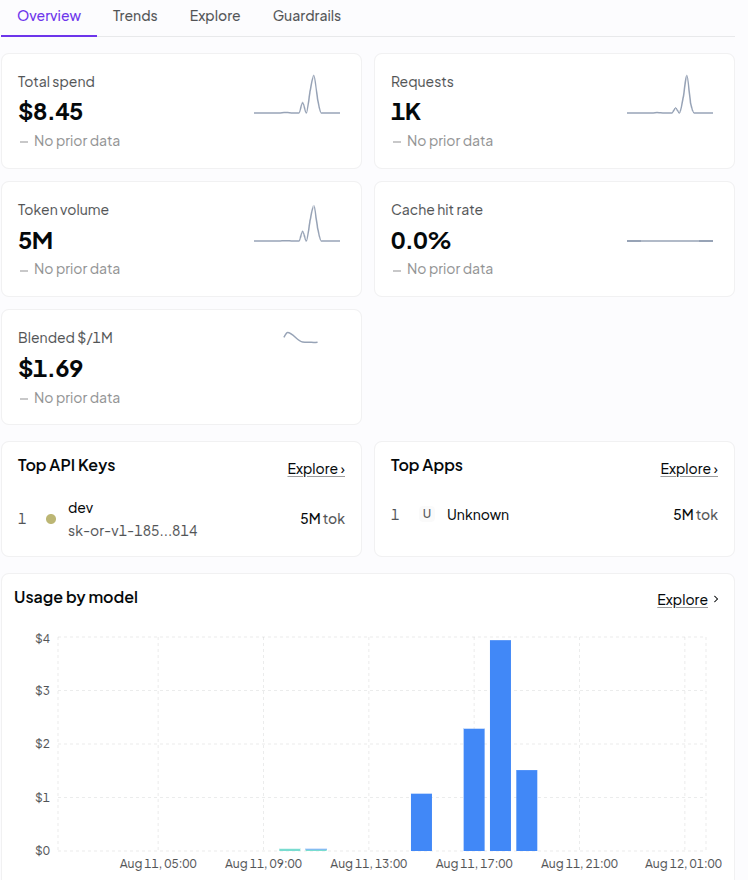Open Explore link in Usage by model

pyautogui.click(x=682, y=599)
